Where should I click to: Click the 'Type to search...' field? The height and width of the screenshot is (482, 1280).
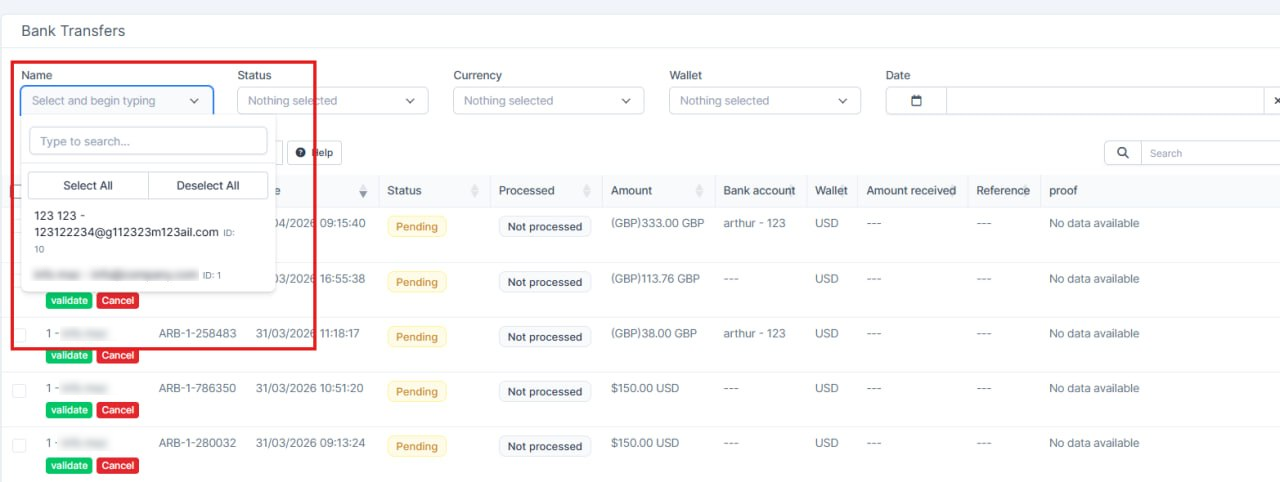point(148,141)
